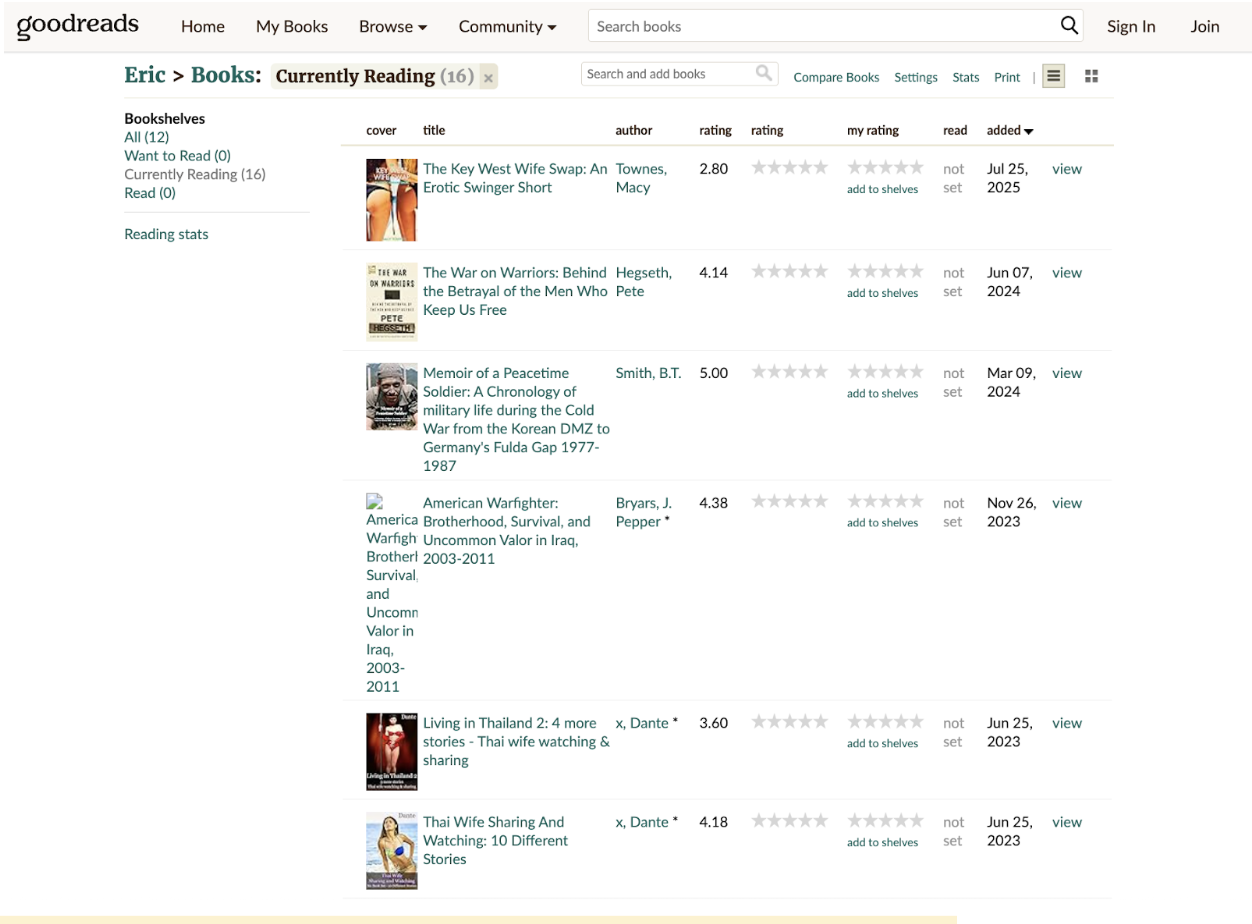1252x924 pixels.
Task: Open Memoir of a Peacetime Soldier cover
Action: tap(391, 396)
